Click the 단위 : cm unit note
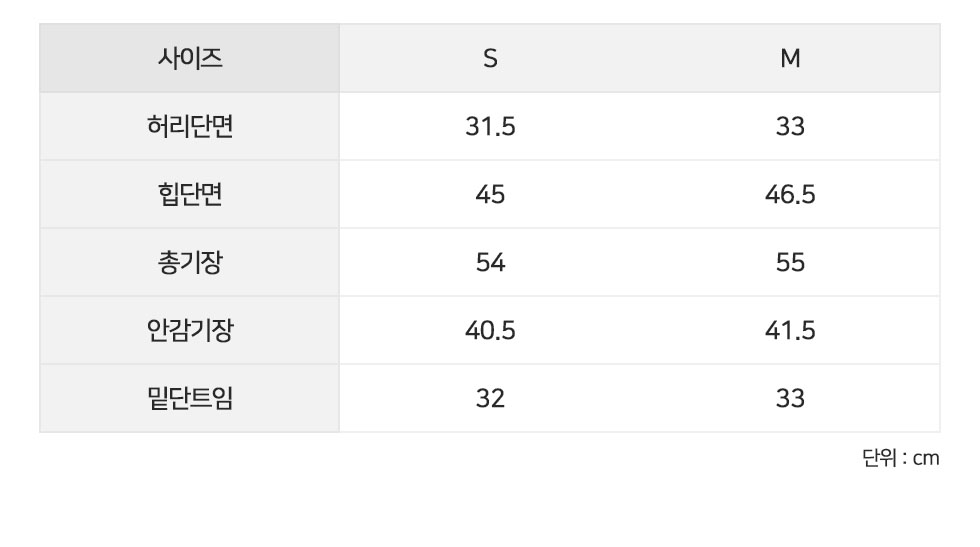This screenshot has width=980, height=547. coord(901,458)
